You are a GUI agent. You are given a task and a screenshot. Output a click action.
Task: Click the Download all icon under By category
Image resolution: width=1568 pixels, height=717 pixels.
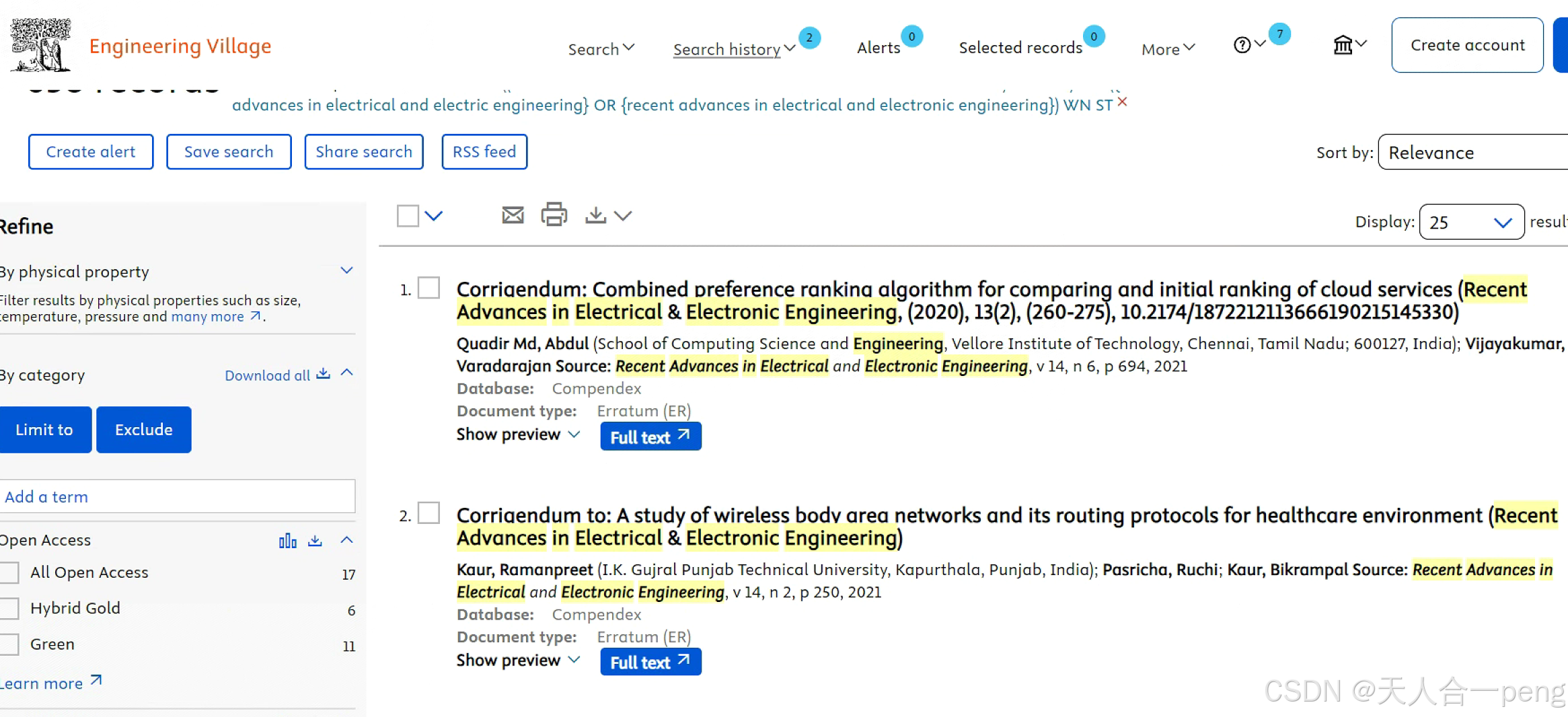coord(322,374)
